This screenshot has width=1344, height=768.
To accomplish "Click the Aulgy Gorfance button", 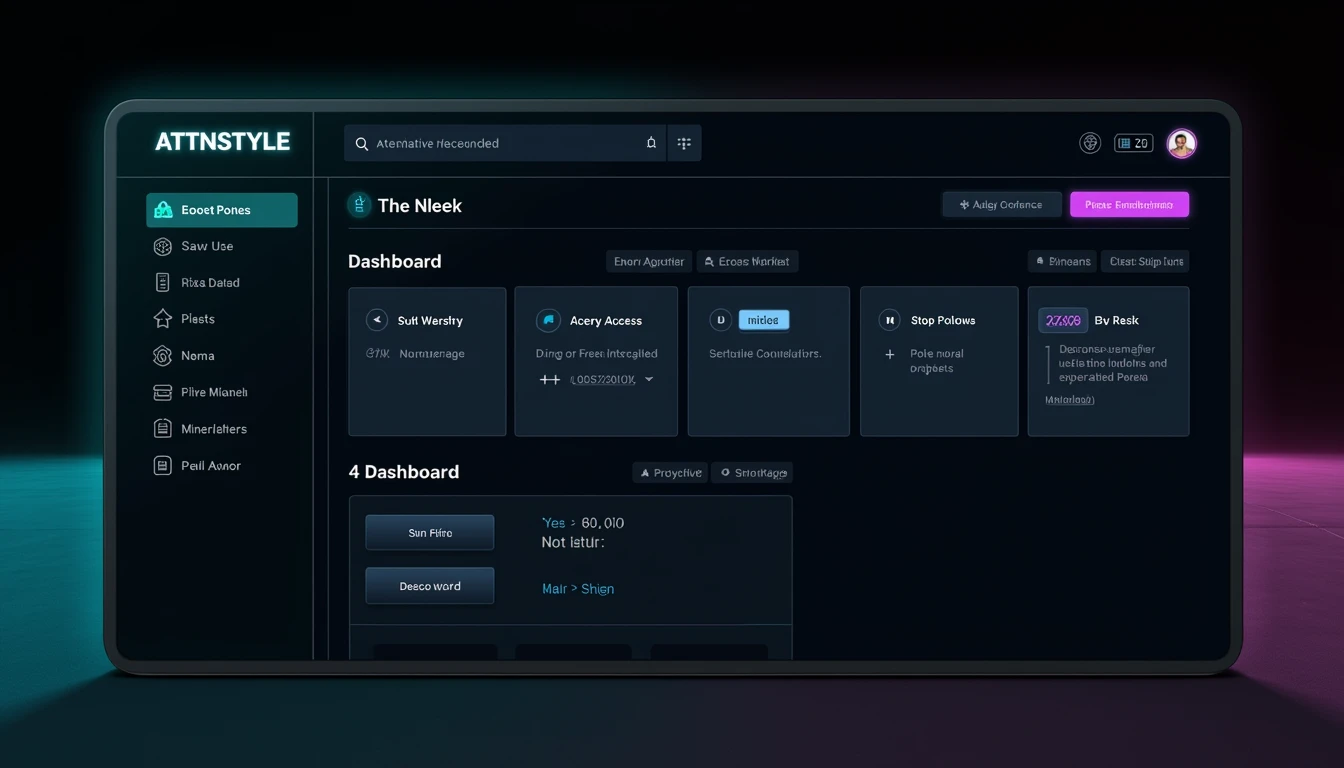I will (1002, 205).
